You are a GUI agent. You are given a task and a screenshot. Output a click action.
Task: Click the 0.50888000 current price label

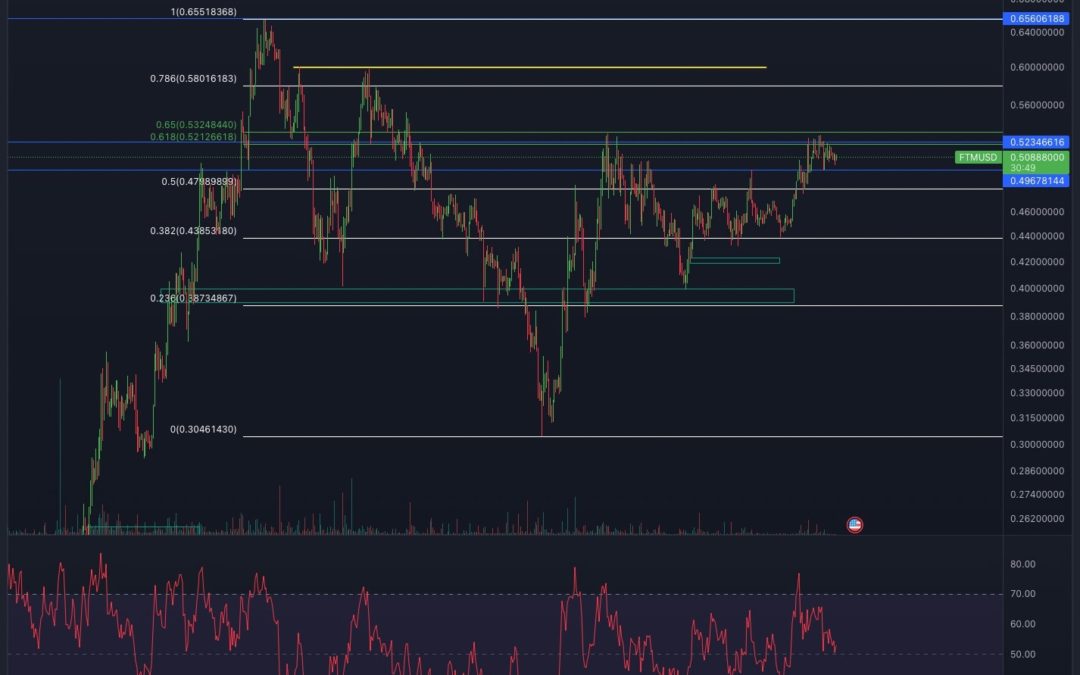click(1037, 157)
